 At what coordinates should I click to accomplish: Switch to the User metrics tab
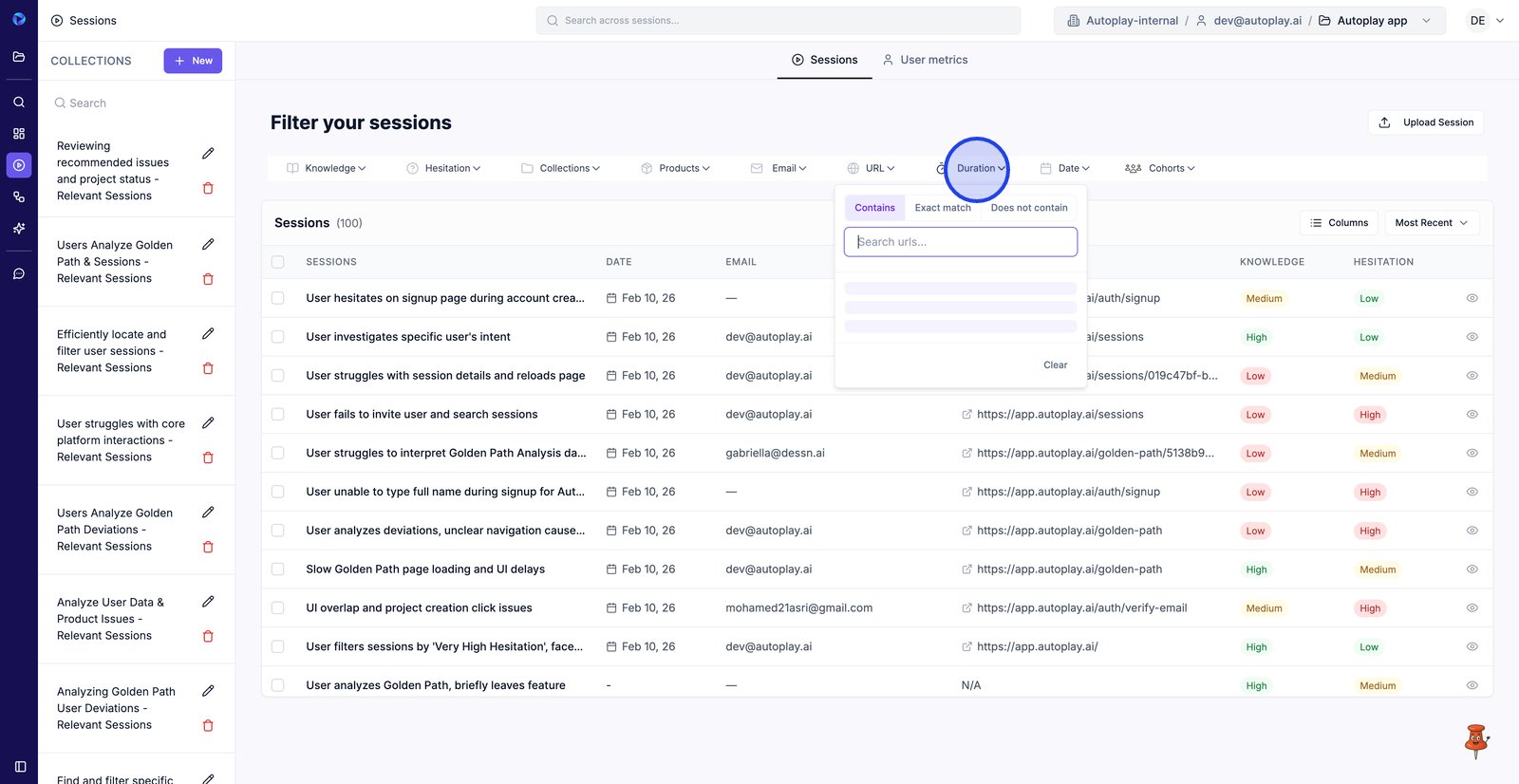click(925, 60)
